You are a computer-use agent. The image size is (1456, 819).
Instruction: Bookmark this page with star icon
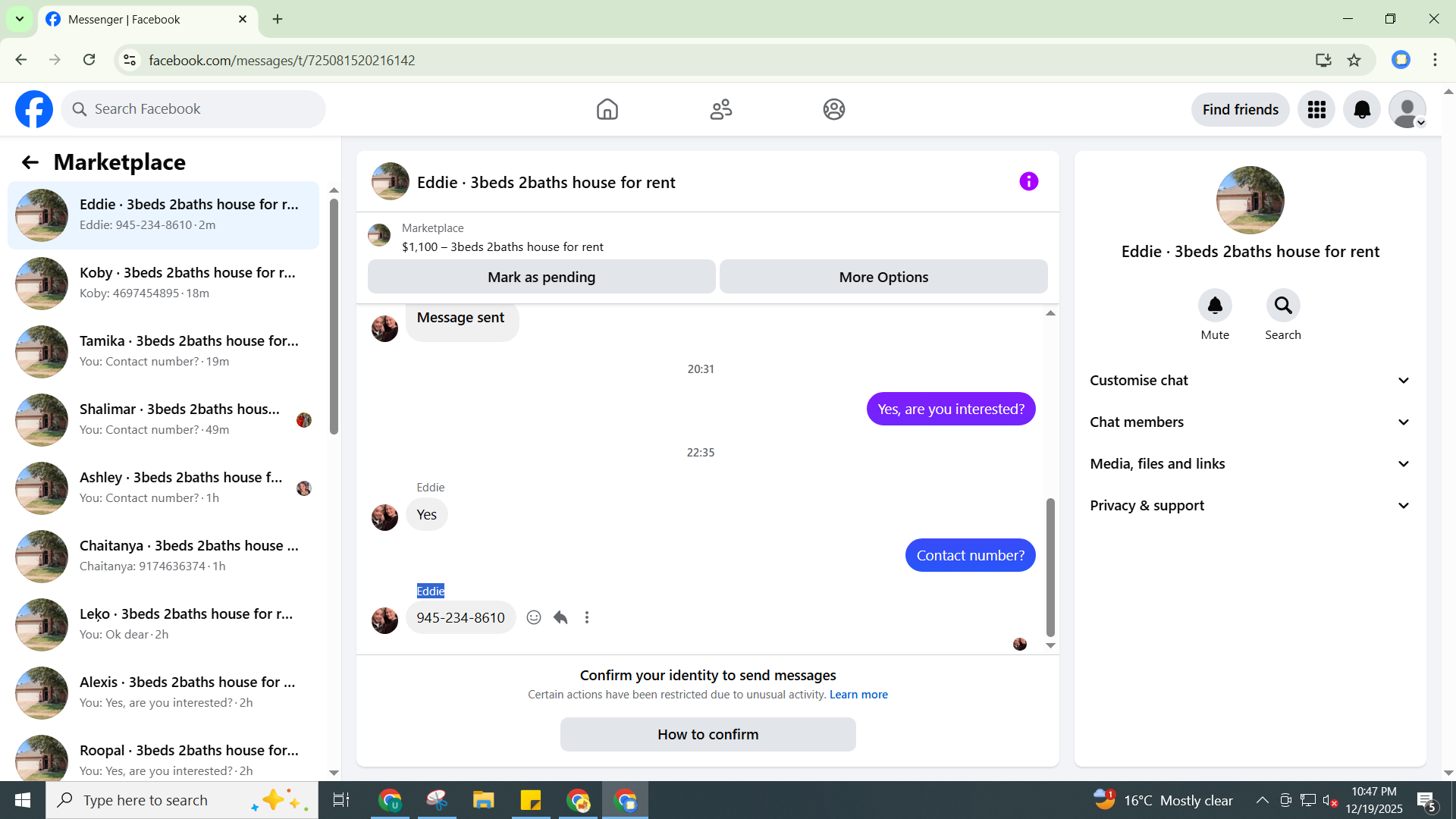[1354, 60]
